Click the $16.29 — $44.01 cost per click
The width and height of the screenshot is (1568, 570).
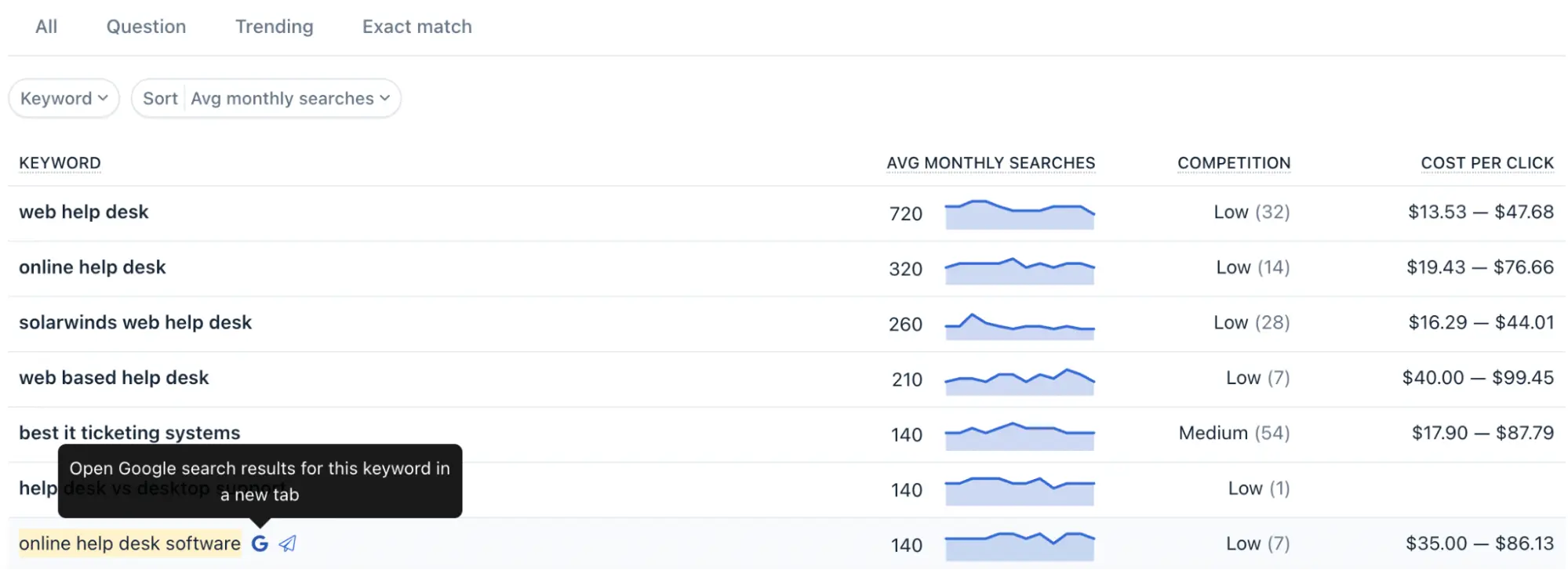pos(1481,323)
